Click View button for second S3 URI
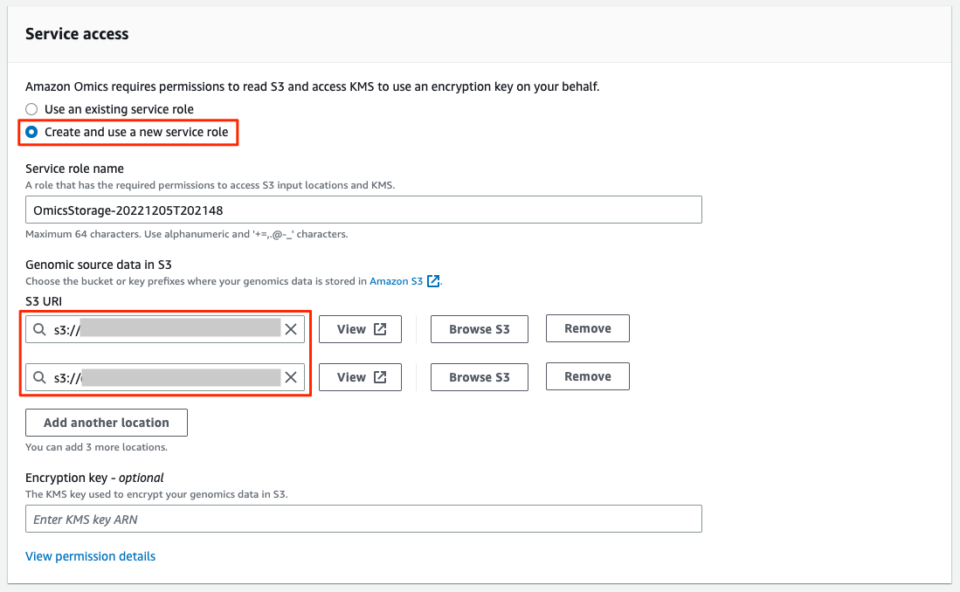Viewport: 960px width, 592px height. (x=359, y=377)
